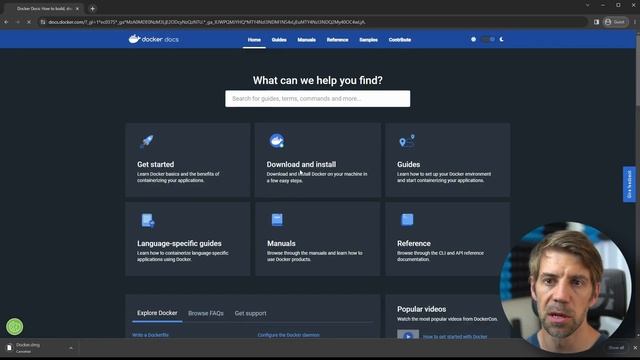
Task: Click the Docker docs whale logo
Action: [153, 39]
